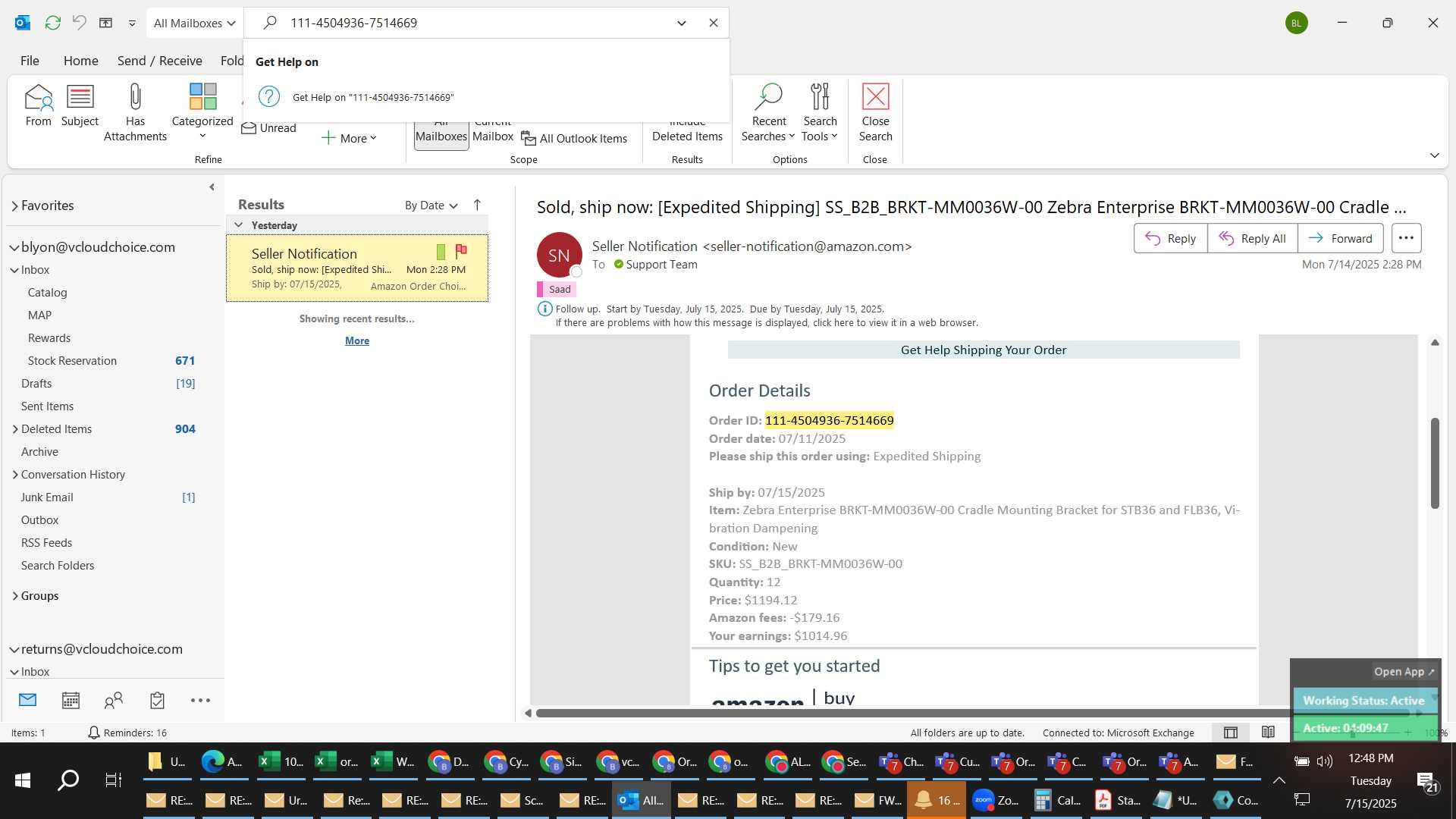The width and height of the screenshot is (1456, 819).
Task: Open Zoom in taskbar
Action: pyautogui.click(x=997, y=800)
